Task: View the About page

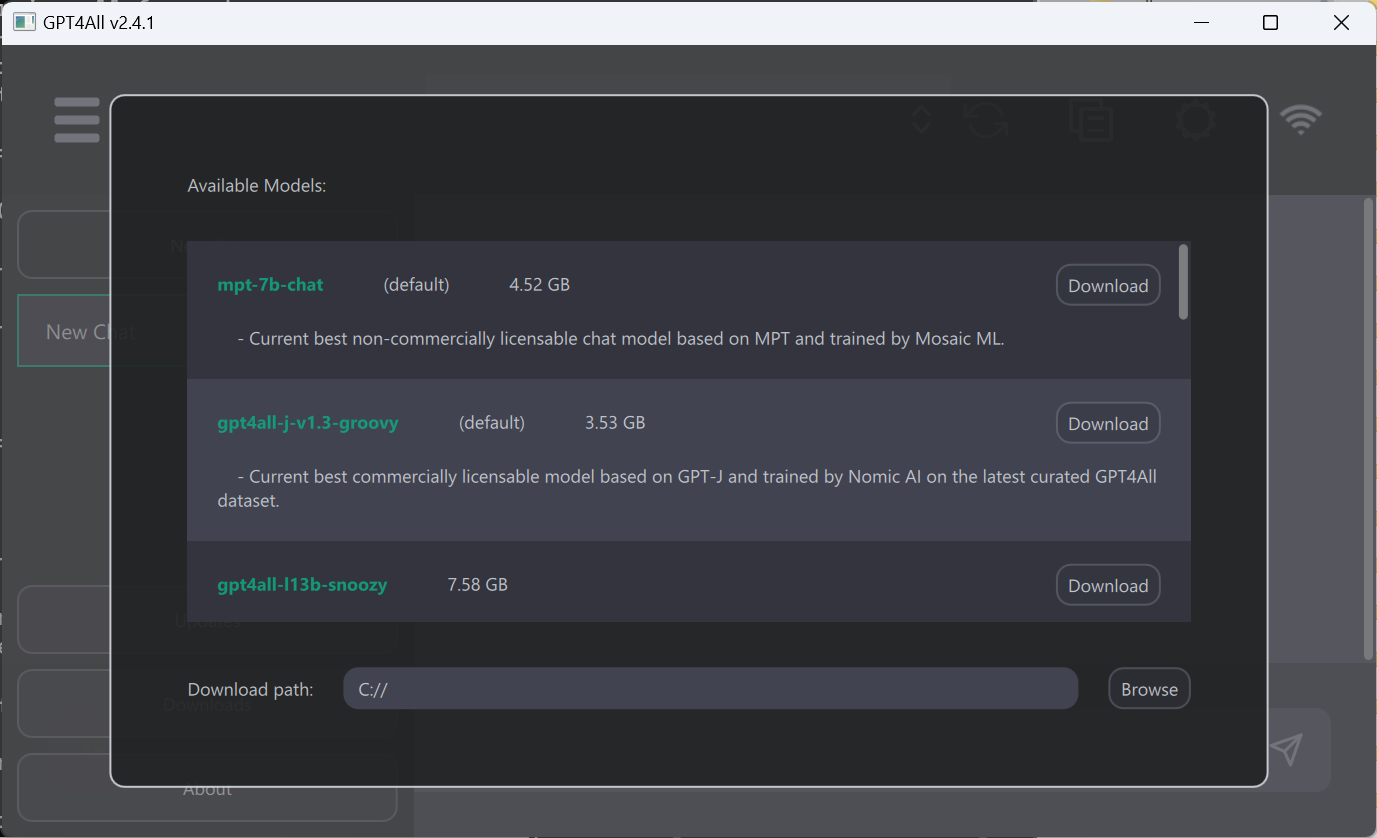Action: 207,788
